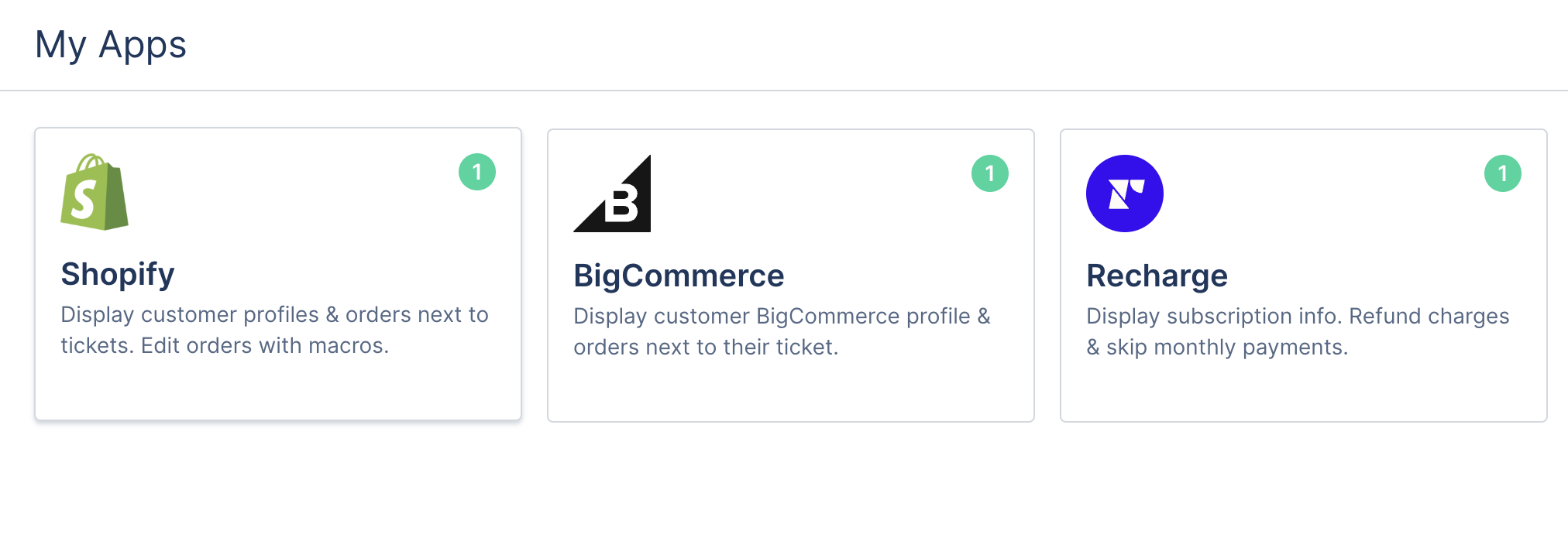The width and height of the screenshot is (1568, 548).
Task: Click empty space below Shopify card description
Action: click(x=277, y=390)
